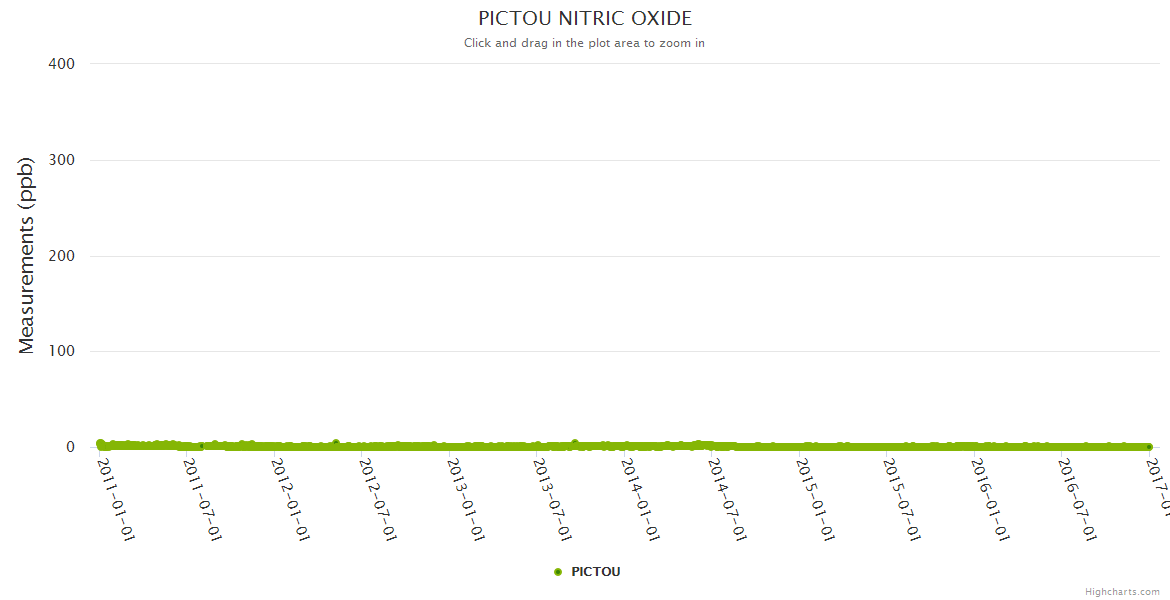The image size is (1170, 600).
Task: Click the 400 y-axis value label
Action: click(x=62, y=64)
